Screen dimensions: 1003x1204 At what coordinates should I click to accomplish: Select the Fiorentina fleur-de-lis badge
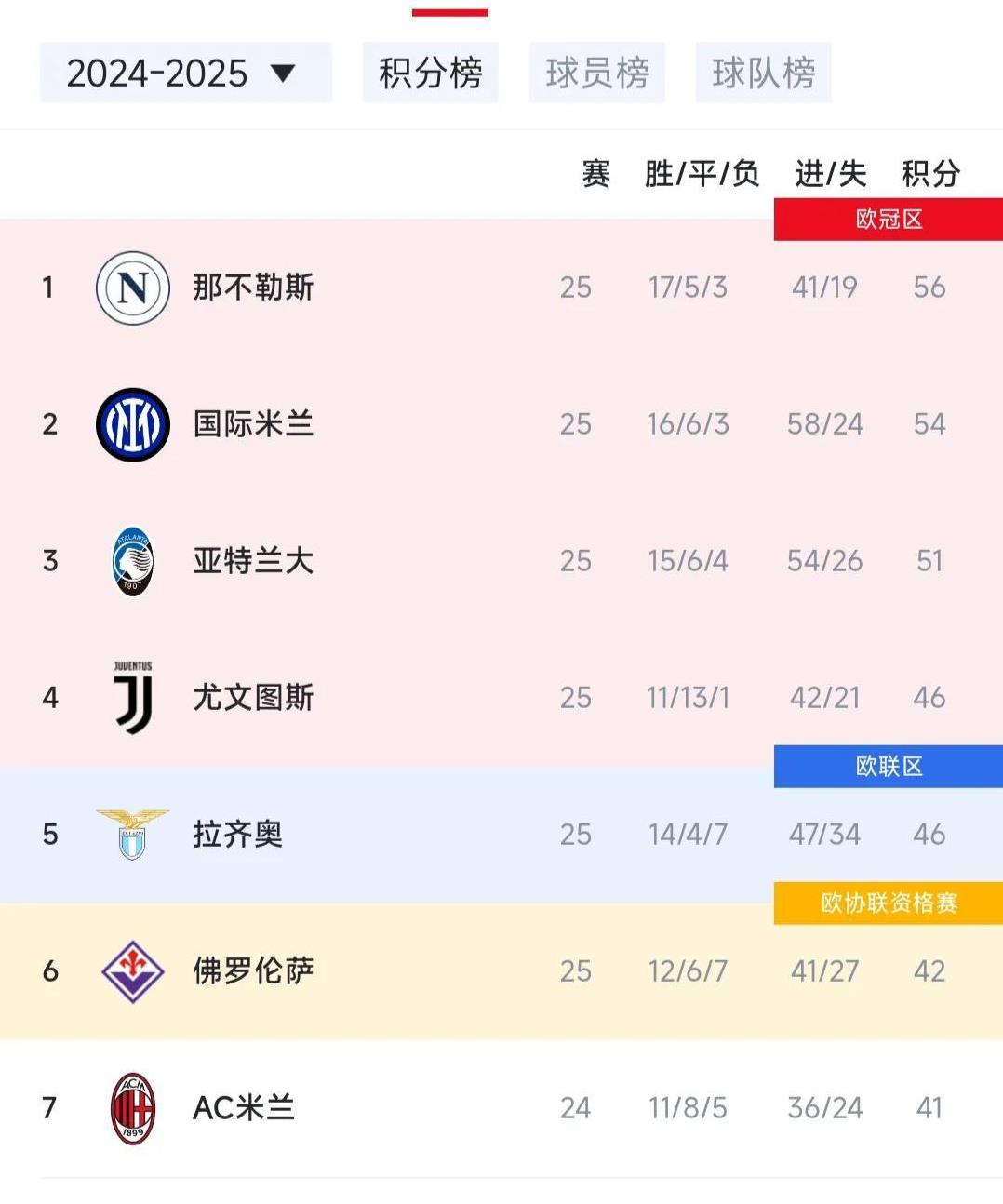pyautogui.click(x=133, y=970)
